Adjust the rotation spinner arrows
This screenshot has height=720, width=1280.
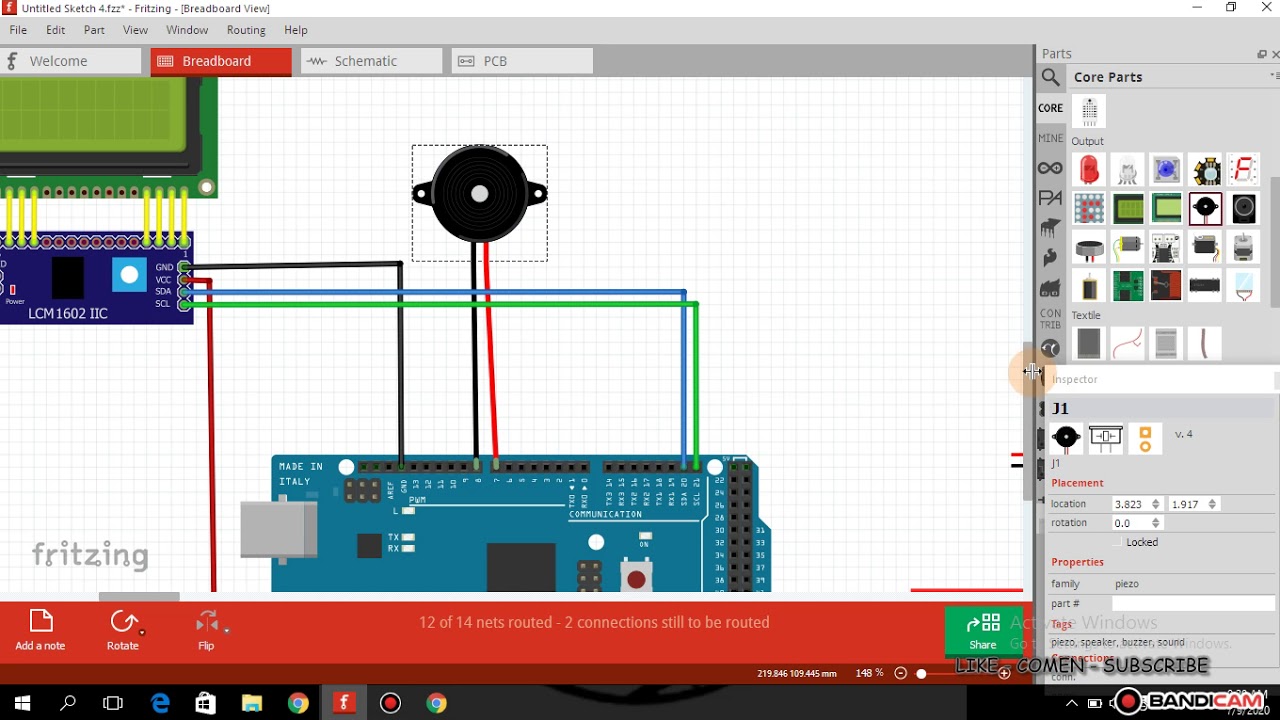coord(1156,523)
